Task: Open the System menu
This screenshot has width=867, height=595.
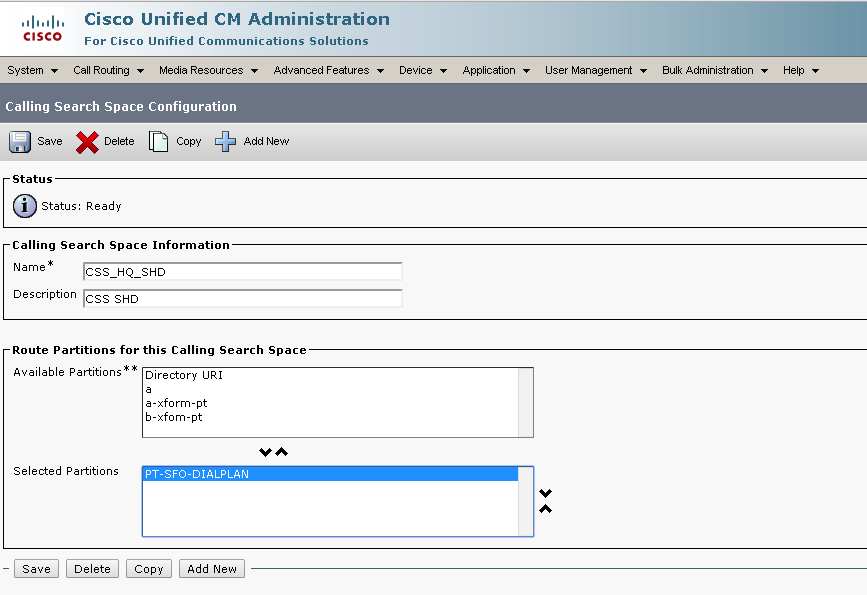Action: pyautogui.click(x=32, y=70)
